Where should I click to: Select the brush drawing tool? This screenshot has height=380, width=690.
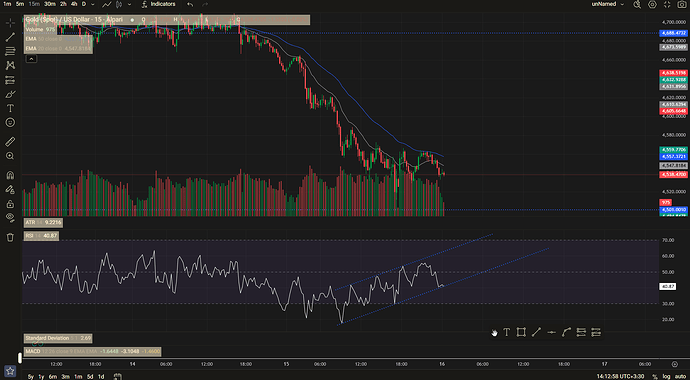coord(10,94)
